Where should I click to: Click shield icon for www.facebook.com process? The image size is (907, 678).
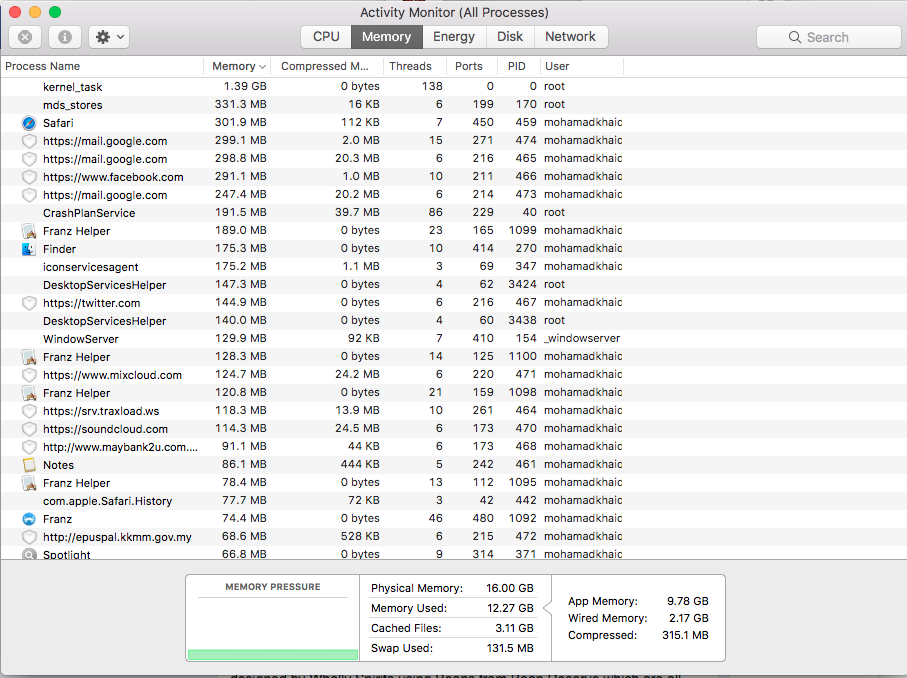coord(29,177)
